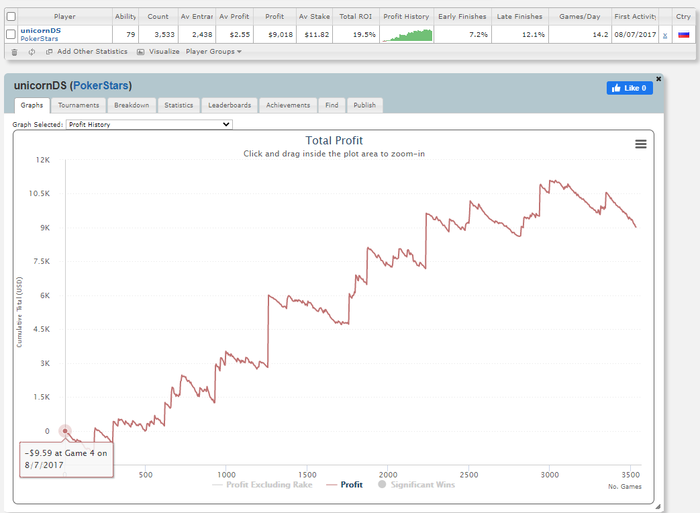
Task: Sort by the Av Stake column header
Action: tap(314, 17)
